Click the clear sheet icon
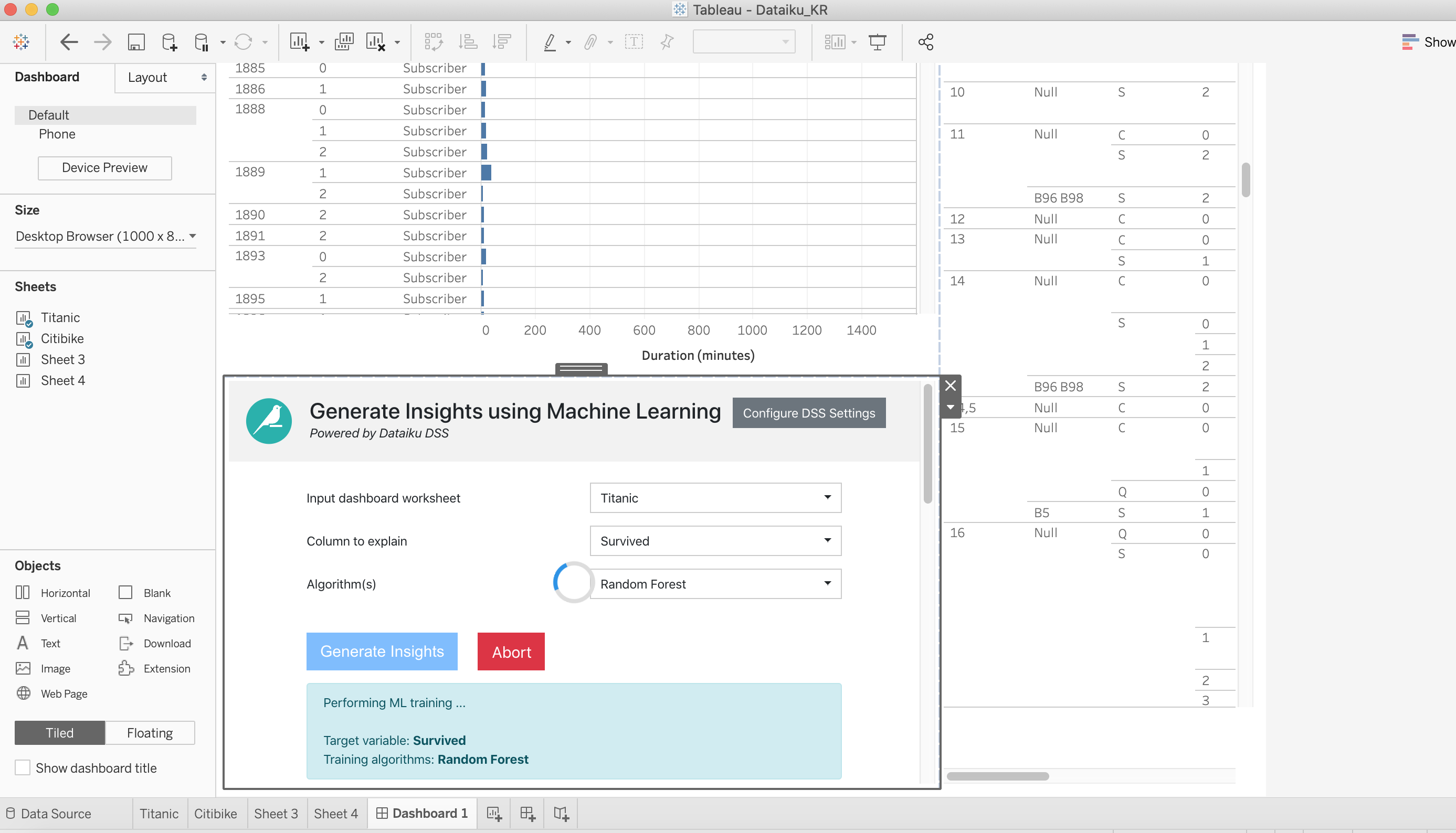 pos(376,42)
